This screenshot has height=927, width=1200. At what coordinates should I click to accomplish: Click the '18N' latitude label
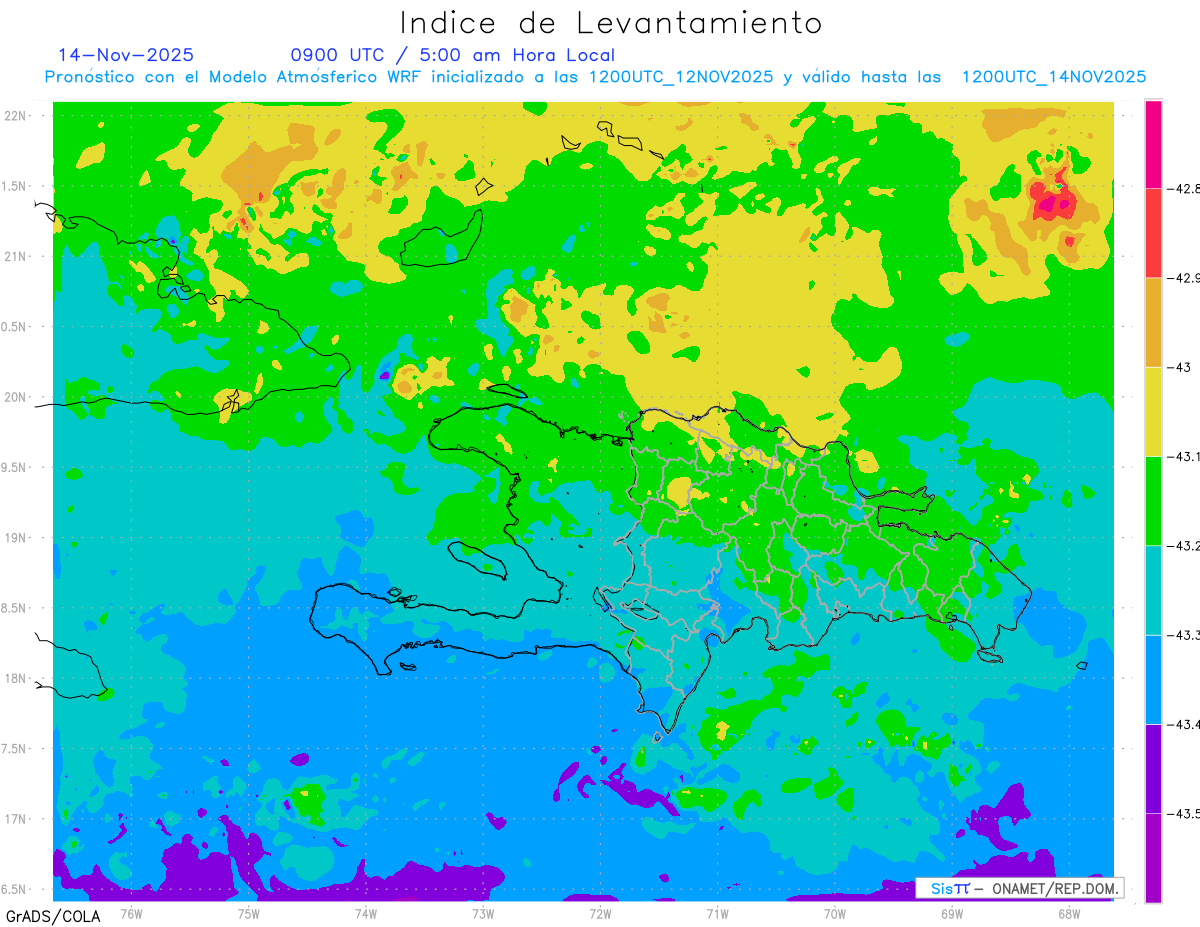[15, 679]
